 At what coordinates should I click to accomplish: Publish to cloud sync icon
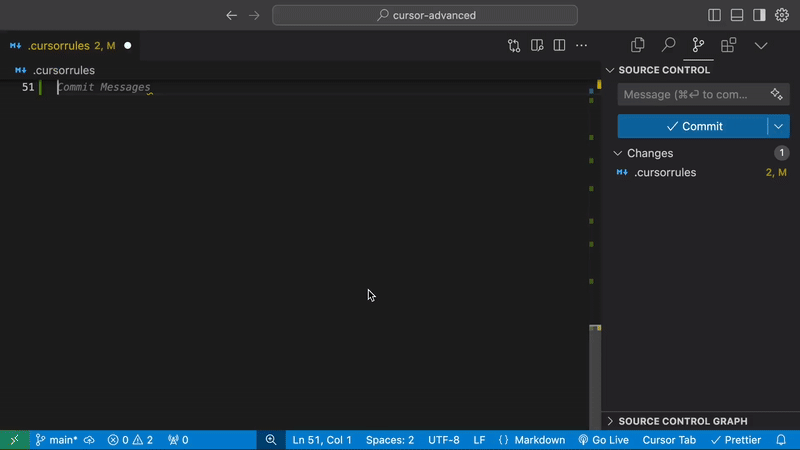pos(89,440)
